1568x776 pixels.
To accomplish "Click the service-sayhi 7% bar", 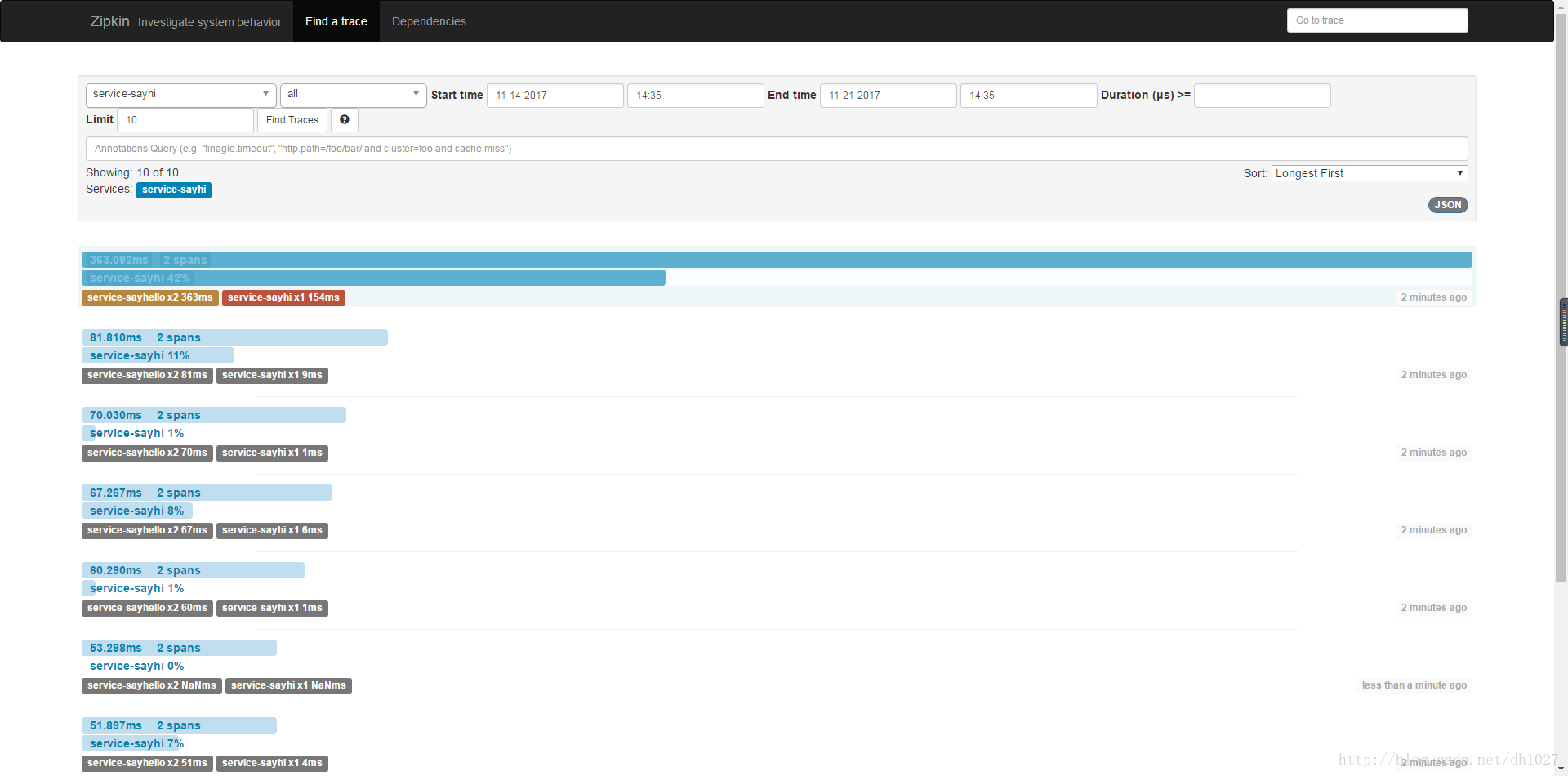I will point(131,743).
